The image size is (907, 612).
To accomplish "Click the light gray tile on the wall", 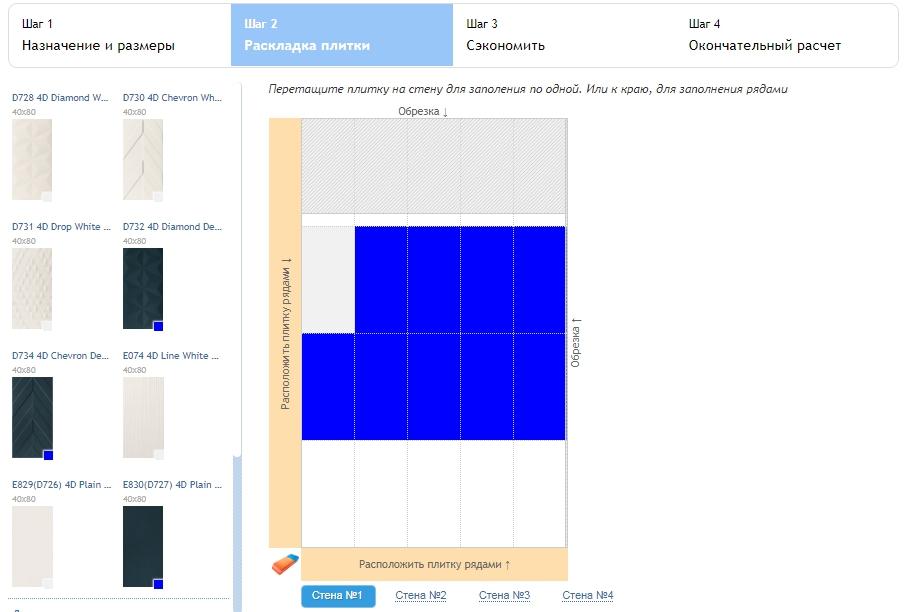I will (328, 280).
